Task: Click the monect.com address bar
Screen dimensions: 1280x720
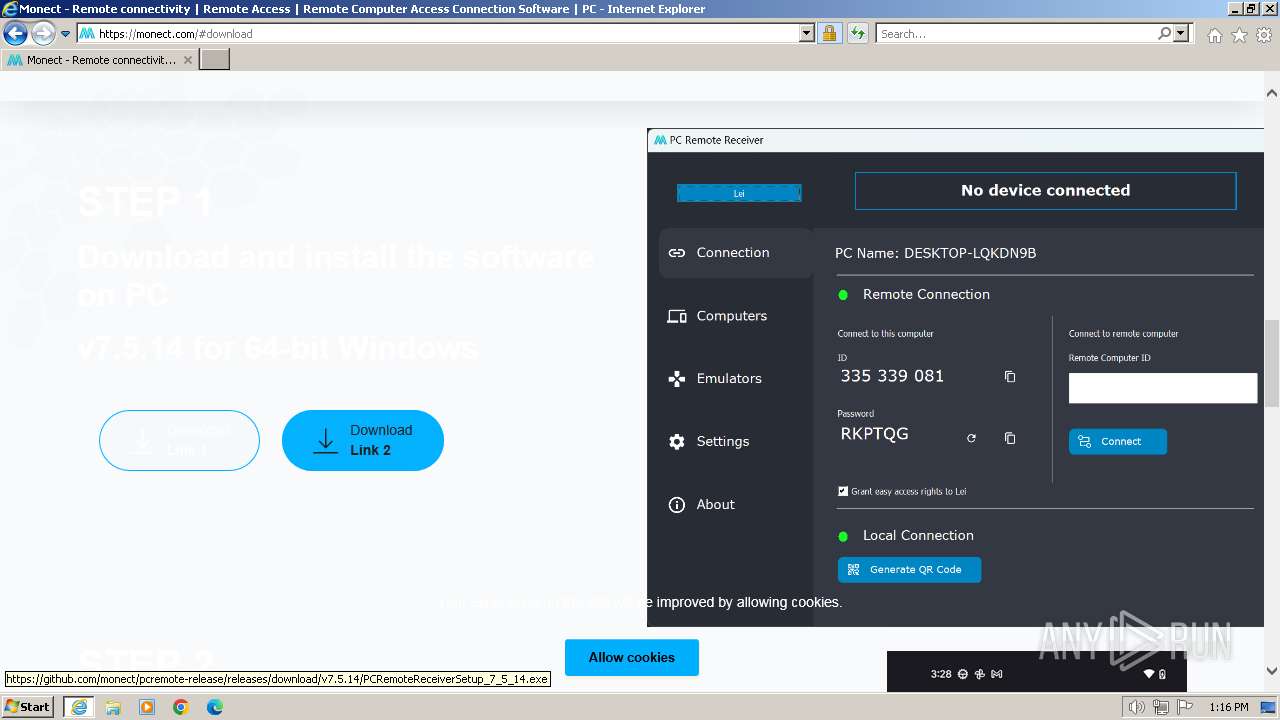Action: click(438, 33)
